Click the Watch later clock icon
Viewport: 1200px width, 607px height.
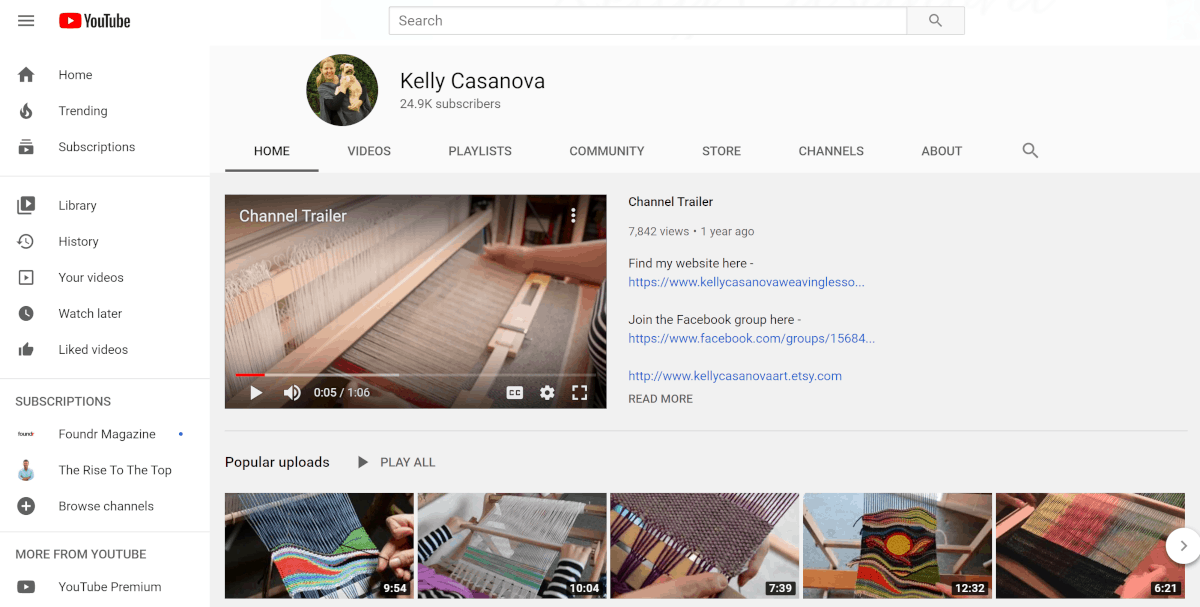[x=26, y=313]
